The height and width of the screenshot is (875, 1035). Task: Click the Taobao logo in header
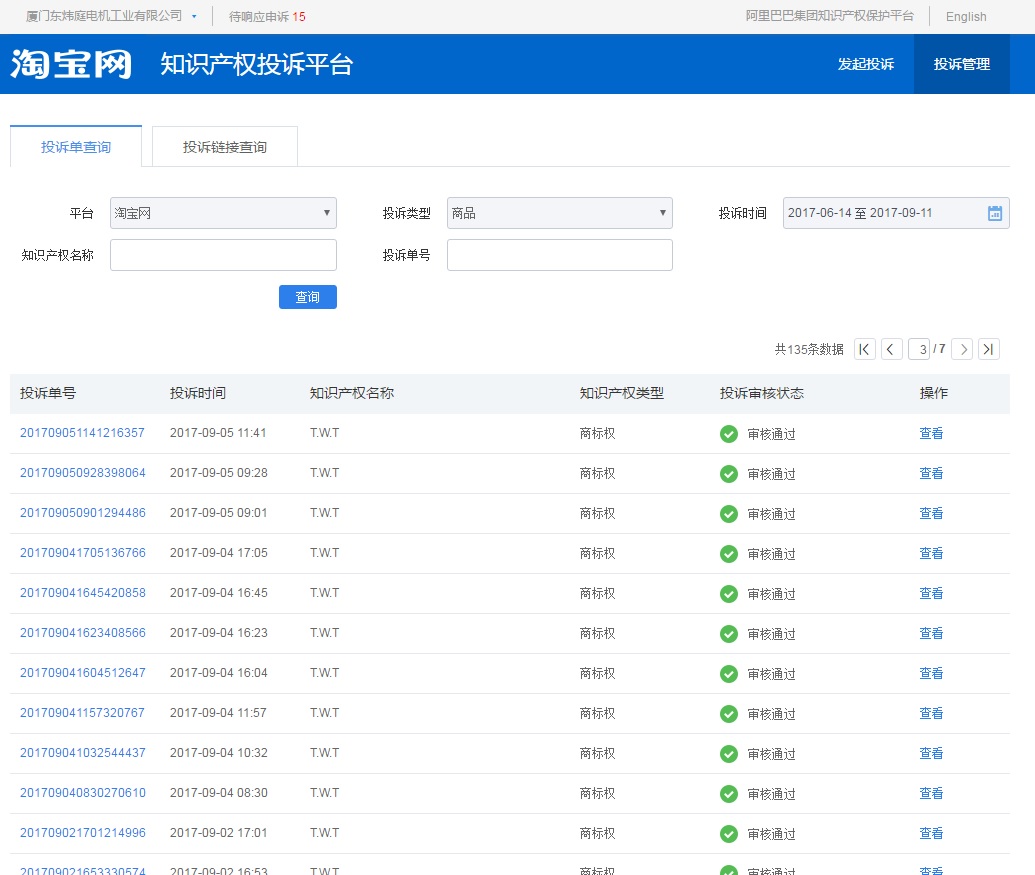71,64
